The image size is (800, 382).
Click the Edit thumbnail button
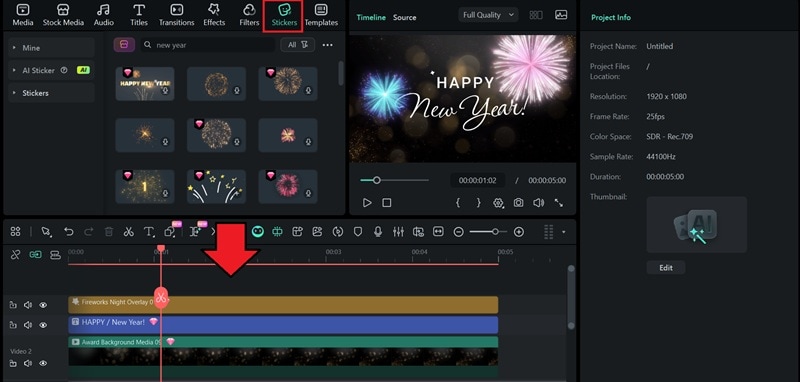[666, 268]
